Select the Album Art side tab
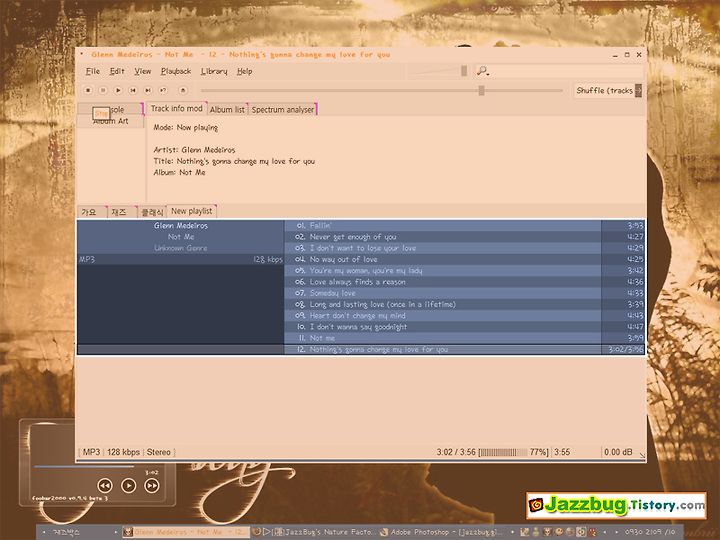This screenshot has height=540, width=720. (x=111, y=121)
